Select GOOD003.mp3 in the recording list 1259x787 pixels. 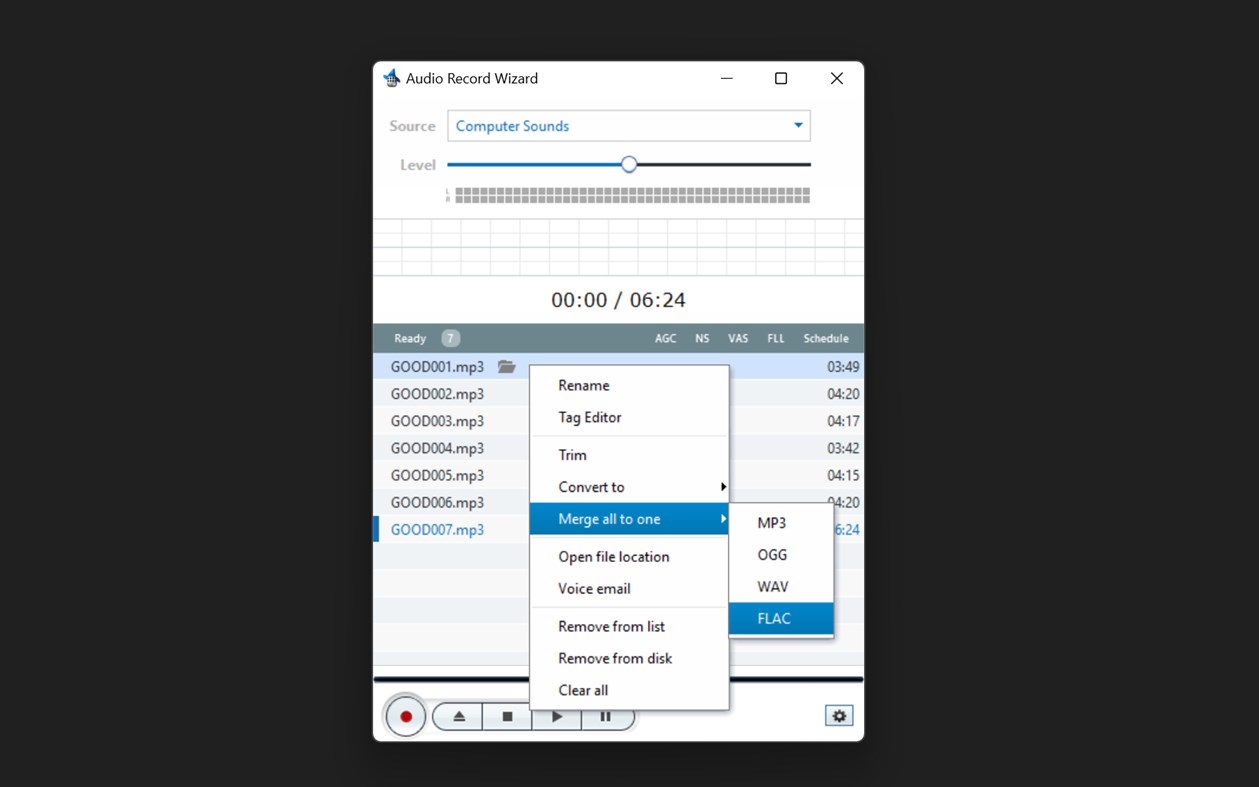(438, 420)
